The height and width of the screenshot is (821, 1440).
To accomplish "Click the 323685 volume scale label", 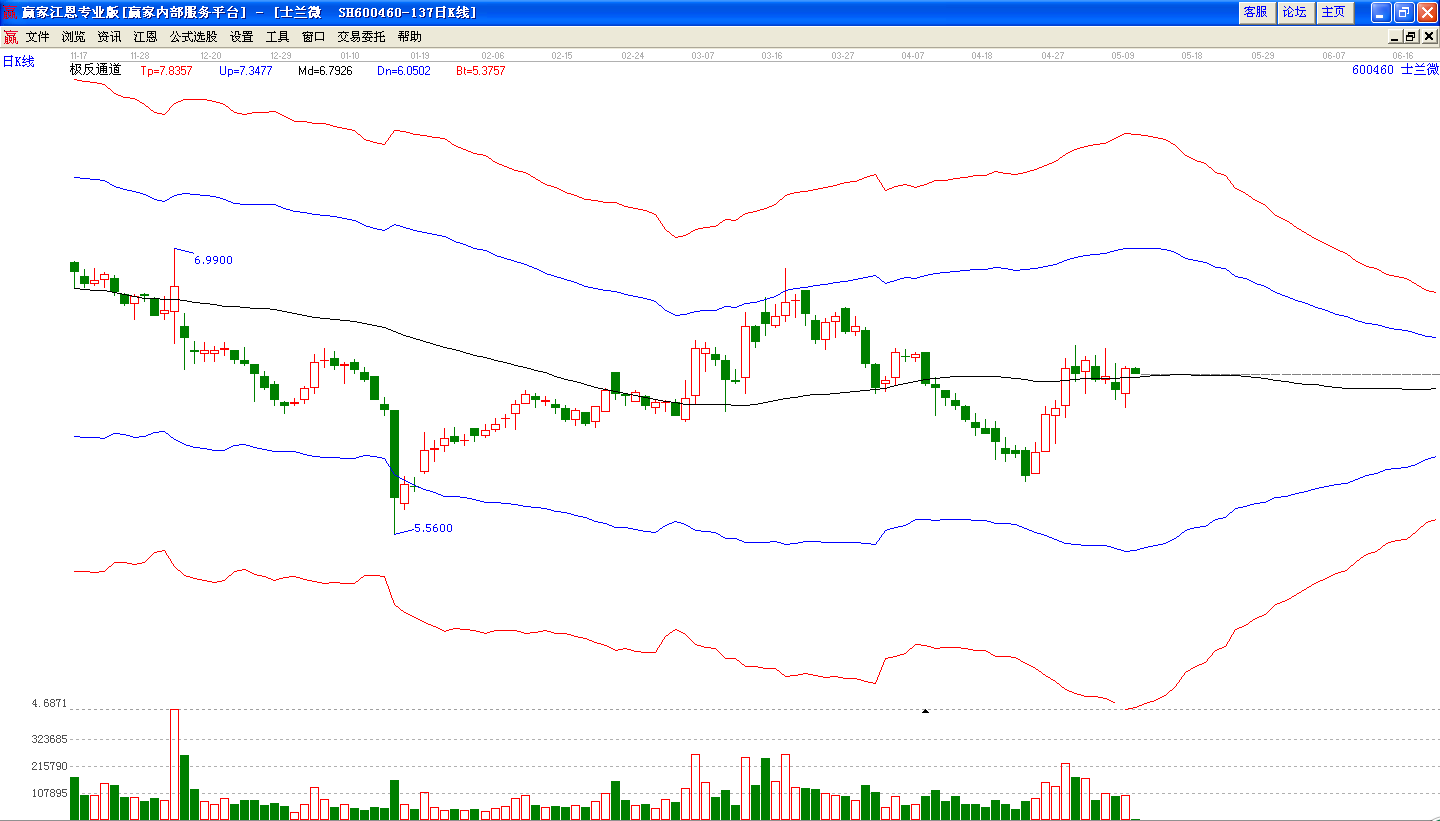I will coord(49,740).
